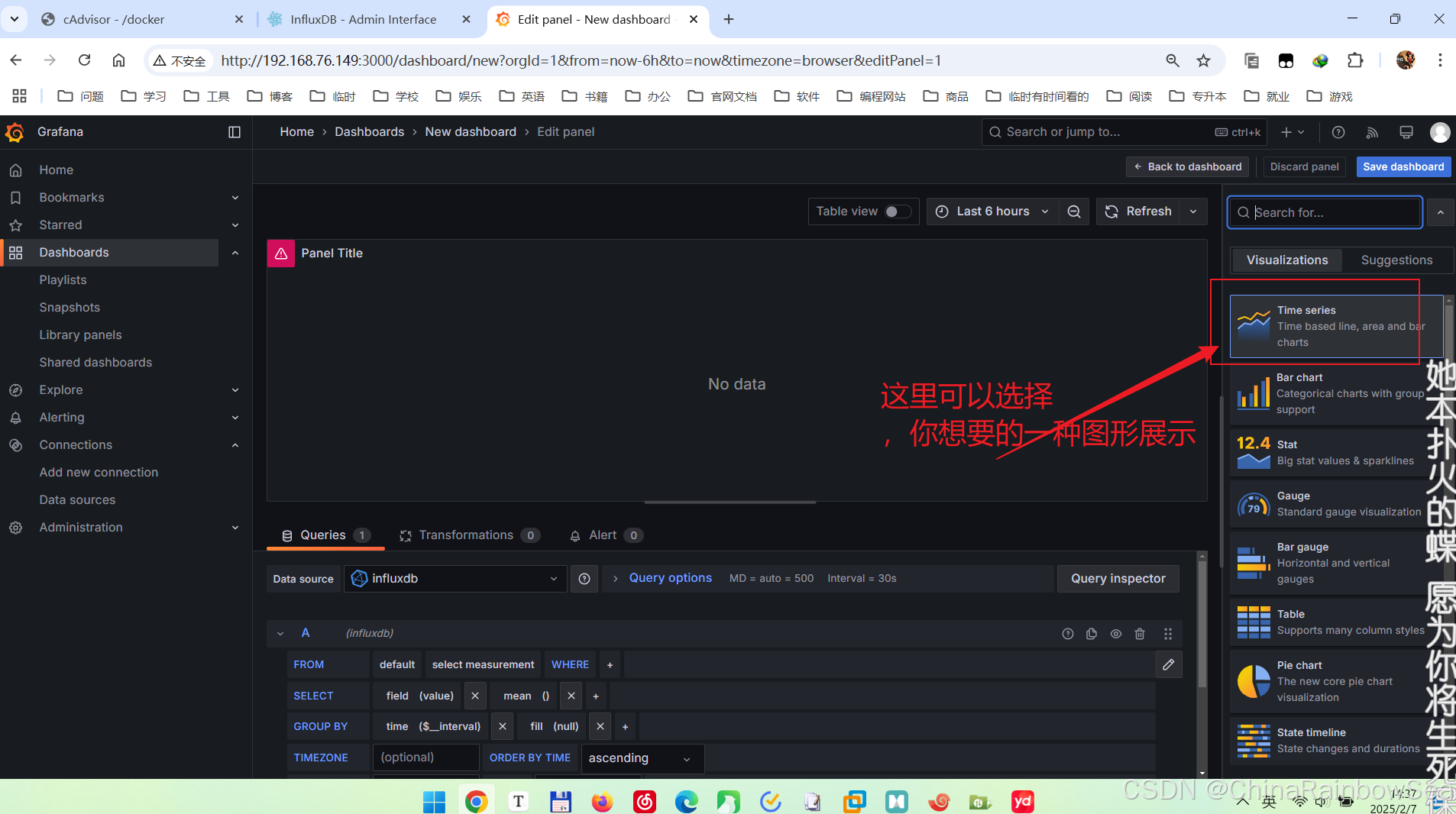Open the news feed icon in top bar
The width and height of the screenshot is (1456, 814).
1372,132
